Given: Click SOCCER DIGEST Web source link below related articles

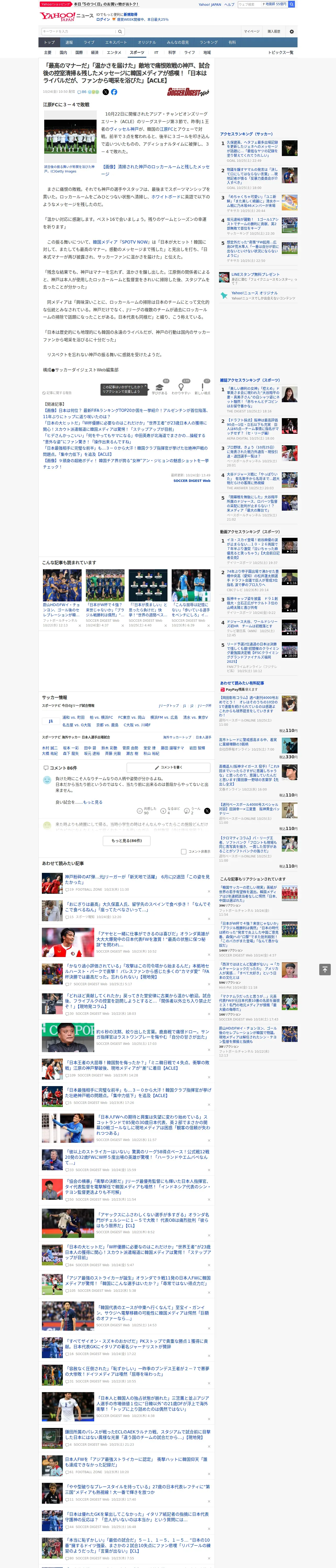Looking at the screenshot, I should pos(192,481).
